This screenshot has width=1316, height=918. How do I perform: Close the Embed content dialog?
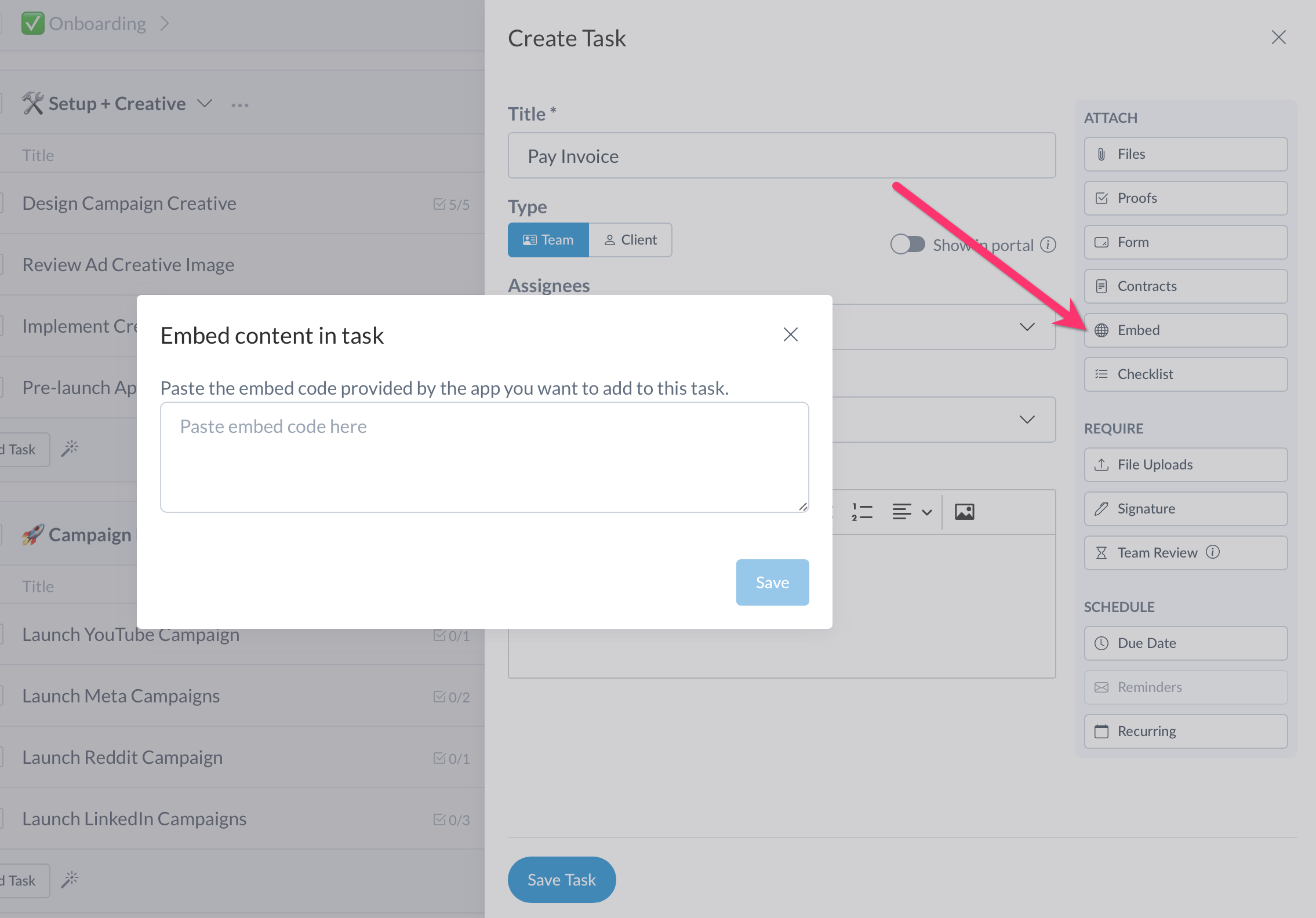790,334
